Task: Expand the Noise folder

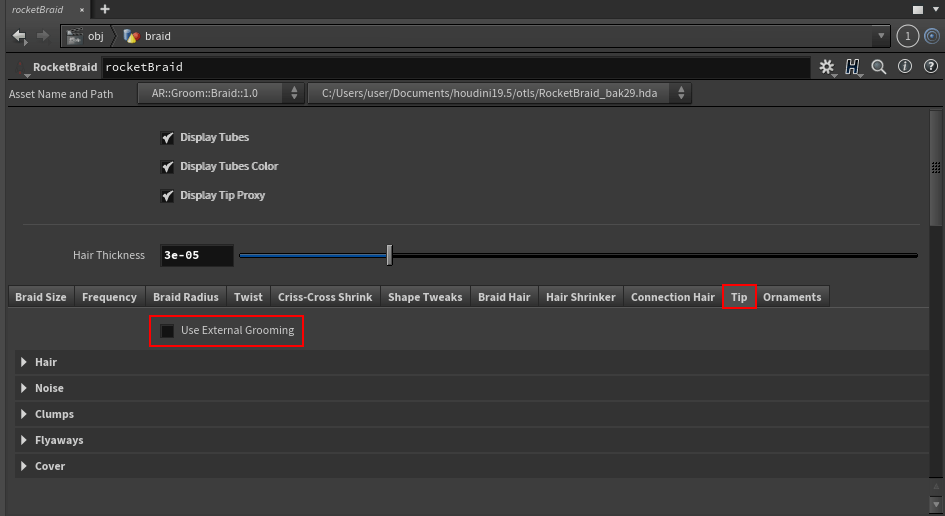Action: [24, 388]
